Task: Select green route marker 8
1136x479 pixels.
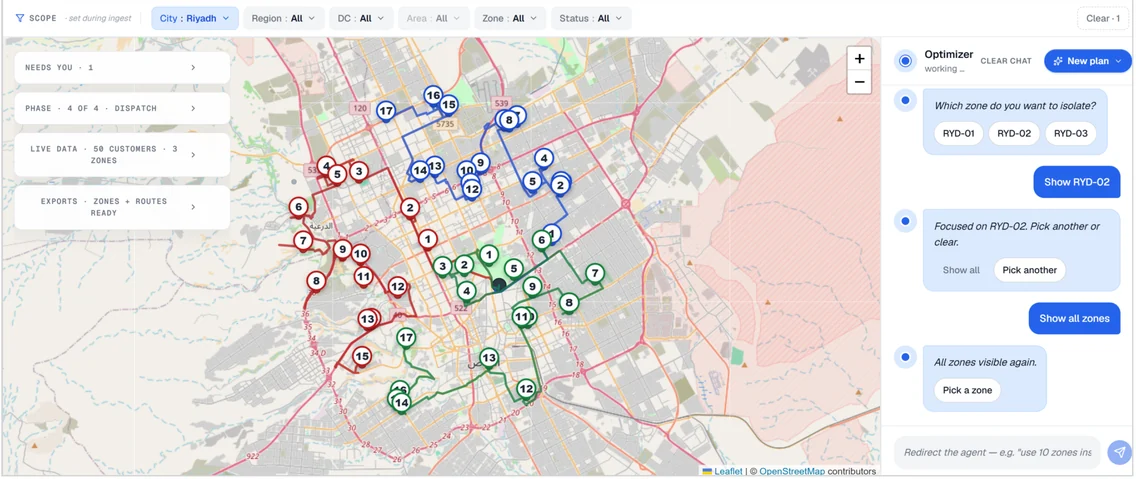Action: [569, 302]
